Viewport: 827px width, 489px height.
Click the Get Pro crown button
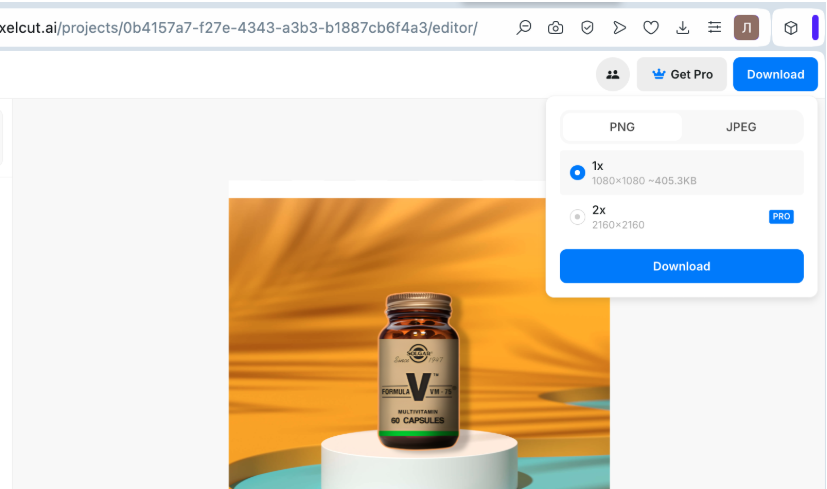click(682, 74)
